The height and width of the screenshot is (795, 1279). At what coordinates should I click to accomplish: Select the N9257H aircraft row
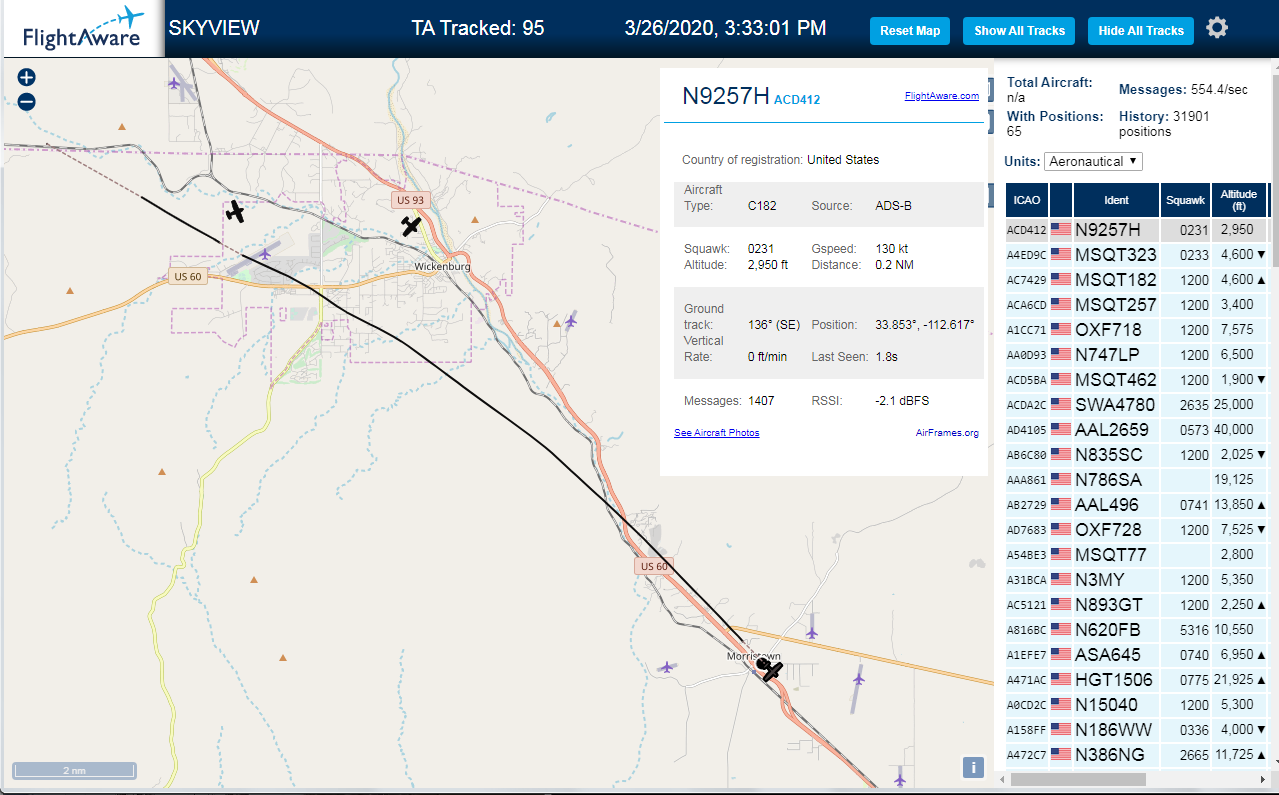coord(1136,230)
